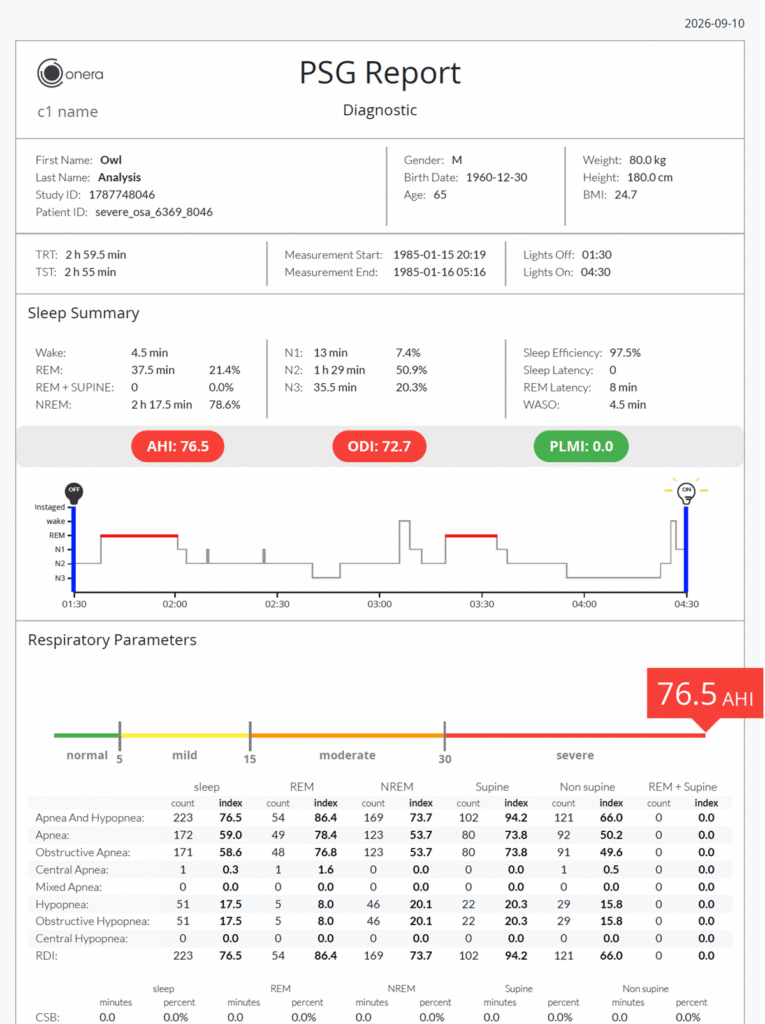Click the Mixed Apnea row label
The height and width of the screenshot is (1024, 765).
tap(69, 887)
